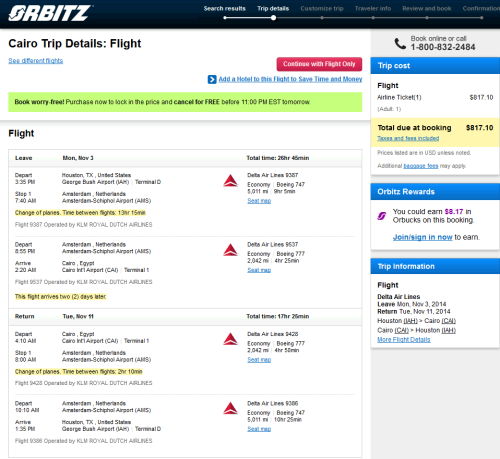The image size is (500, 459).
Task: Click the purple Orbucks rewards icon
Action: [x=382, y=216]
